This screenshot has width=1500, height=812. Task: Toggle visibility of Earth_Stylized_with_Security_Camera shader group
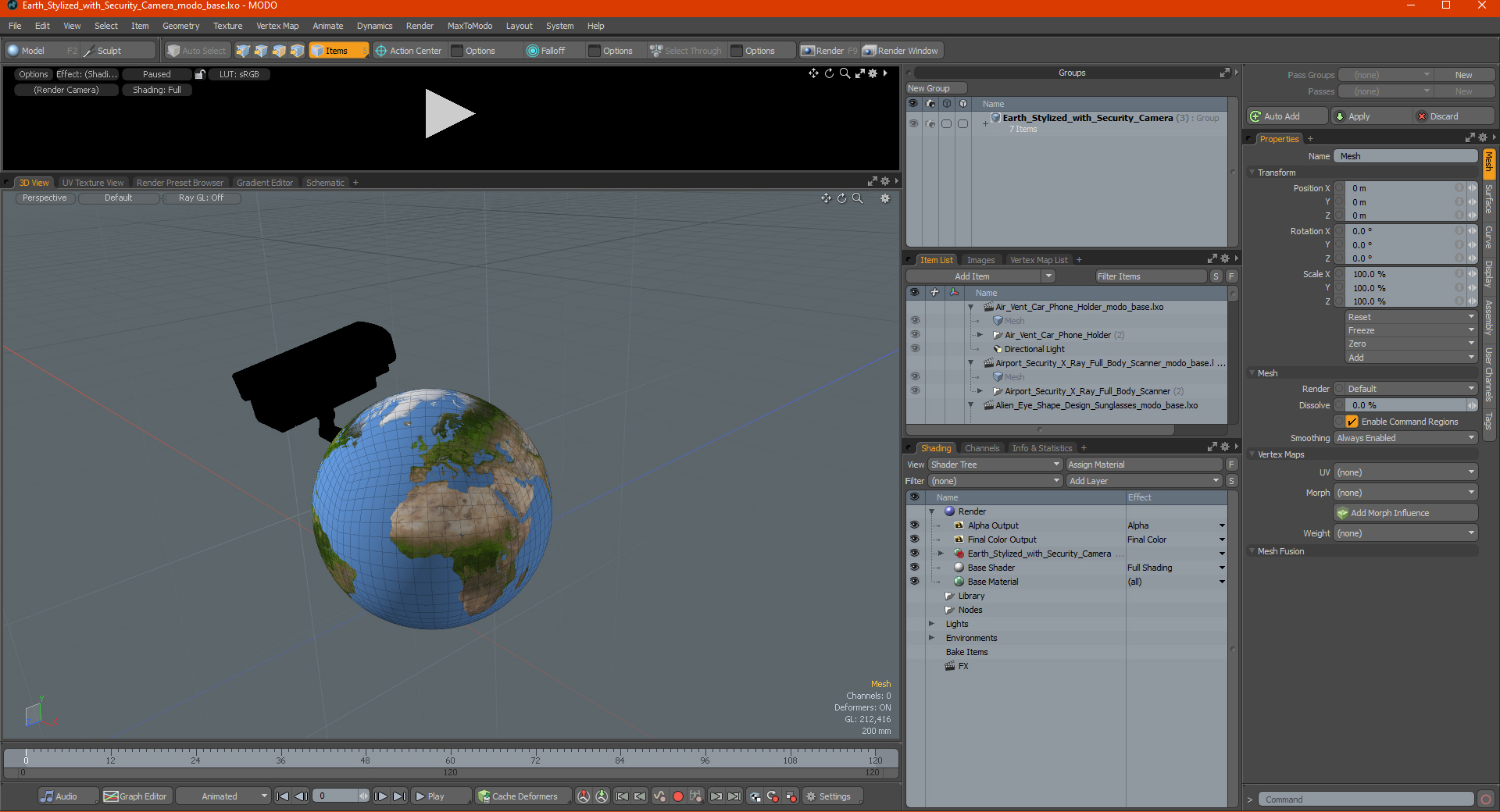pos(914,554)
